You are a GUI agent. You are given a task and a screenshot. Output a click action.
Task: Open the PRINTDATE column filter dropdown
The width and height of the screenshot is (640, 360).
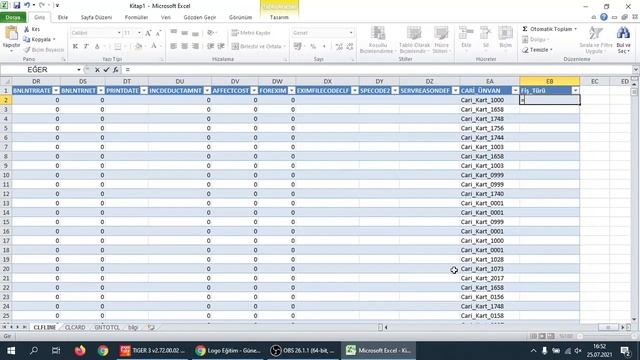pyautogui.click(x=144, y=91)
